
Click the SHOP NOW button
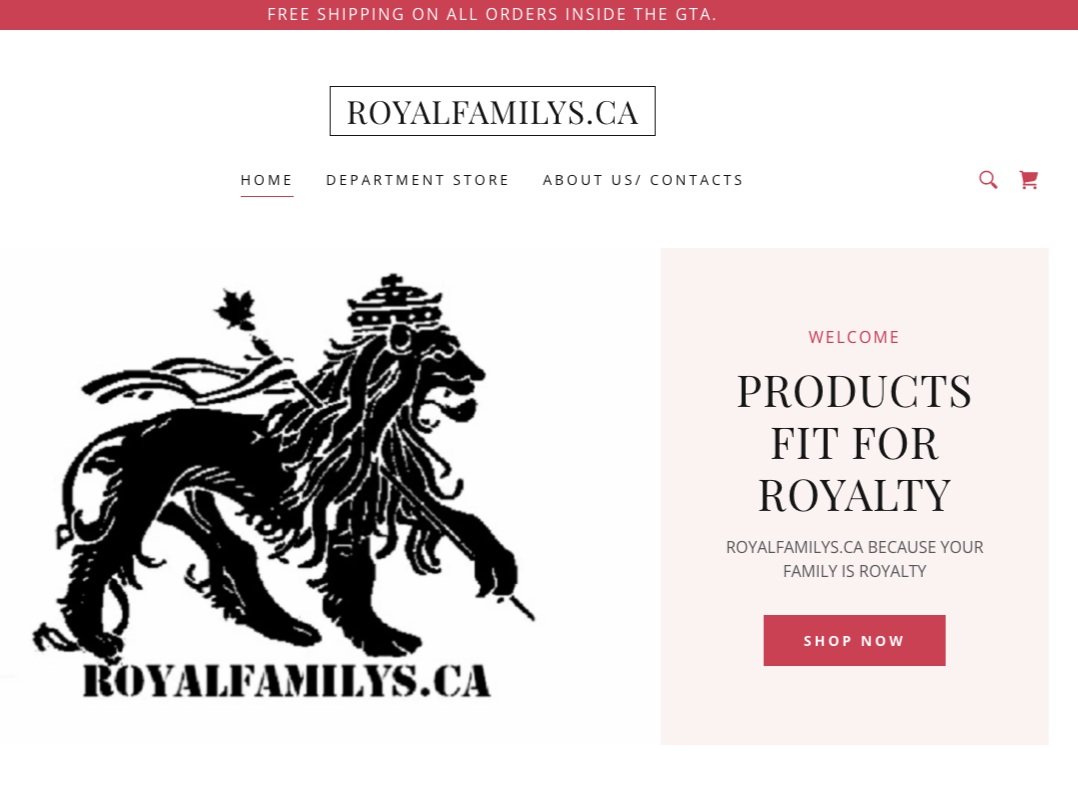854,641
